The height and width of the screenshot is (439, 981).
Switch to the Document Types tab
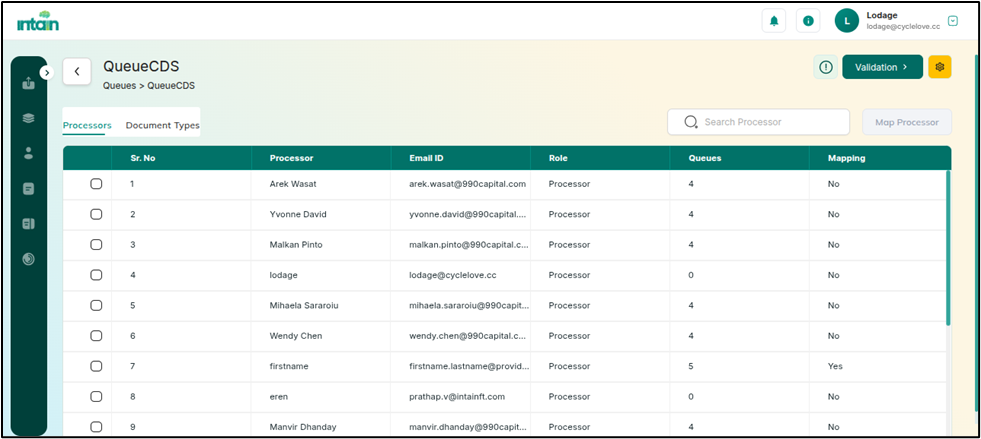162,126
